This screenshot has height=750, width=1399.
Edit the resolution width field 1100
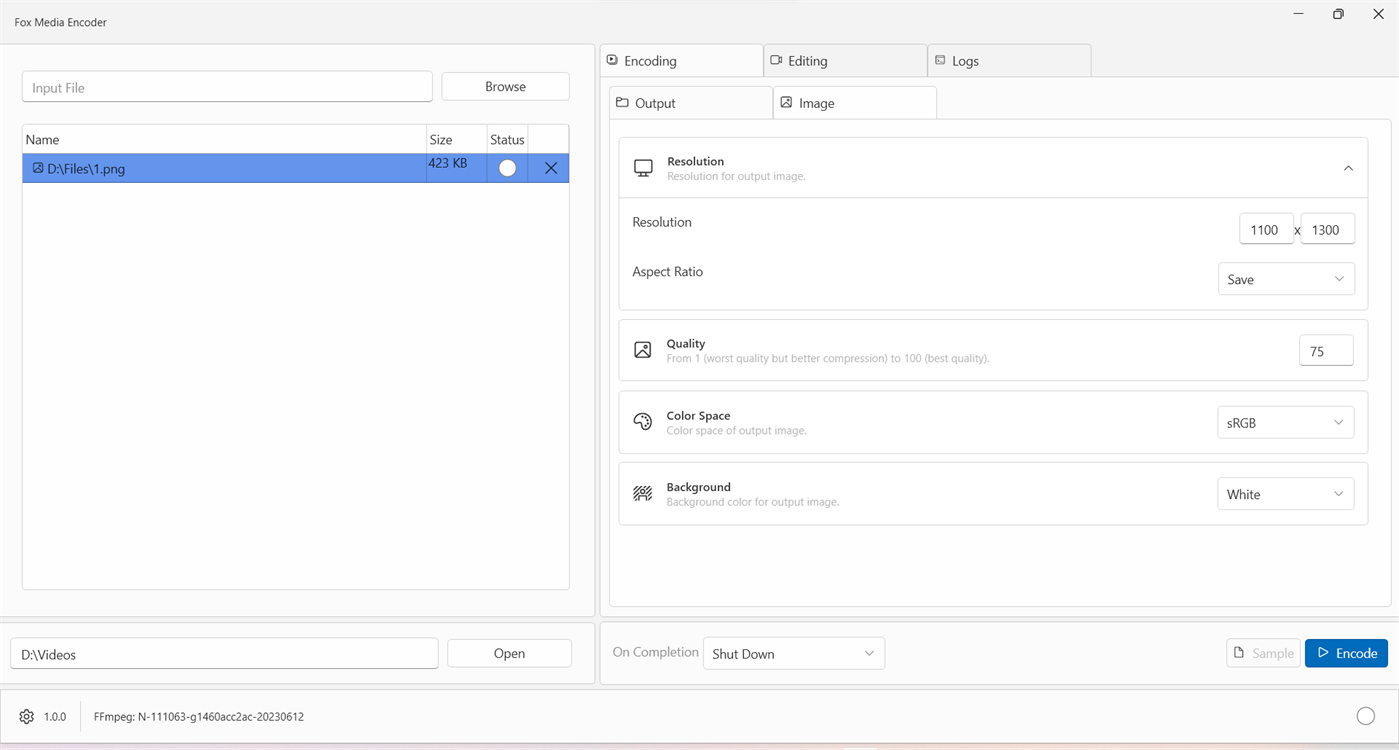click(1266, 229)
